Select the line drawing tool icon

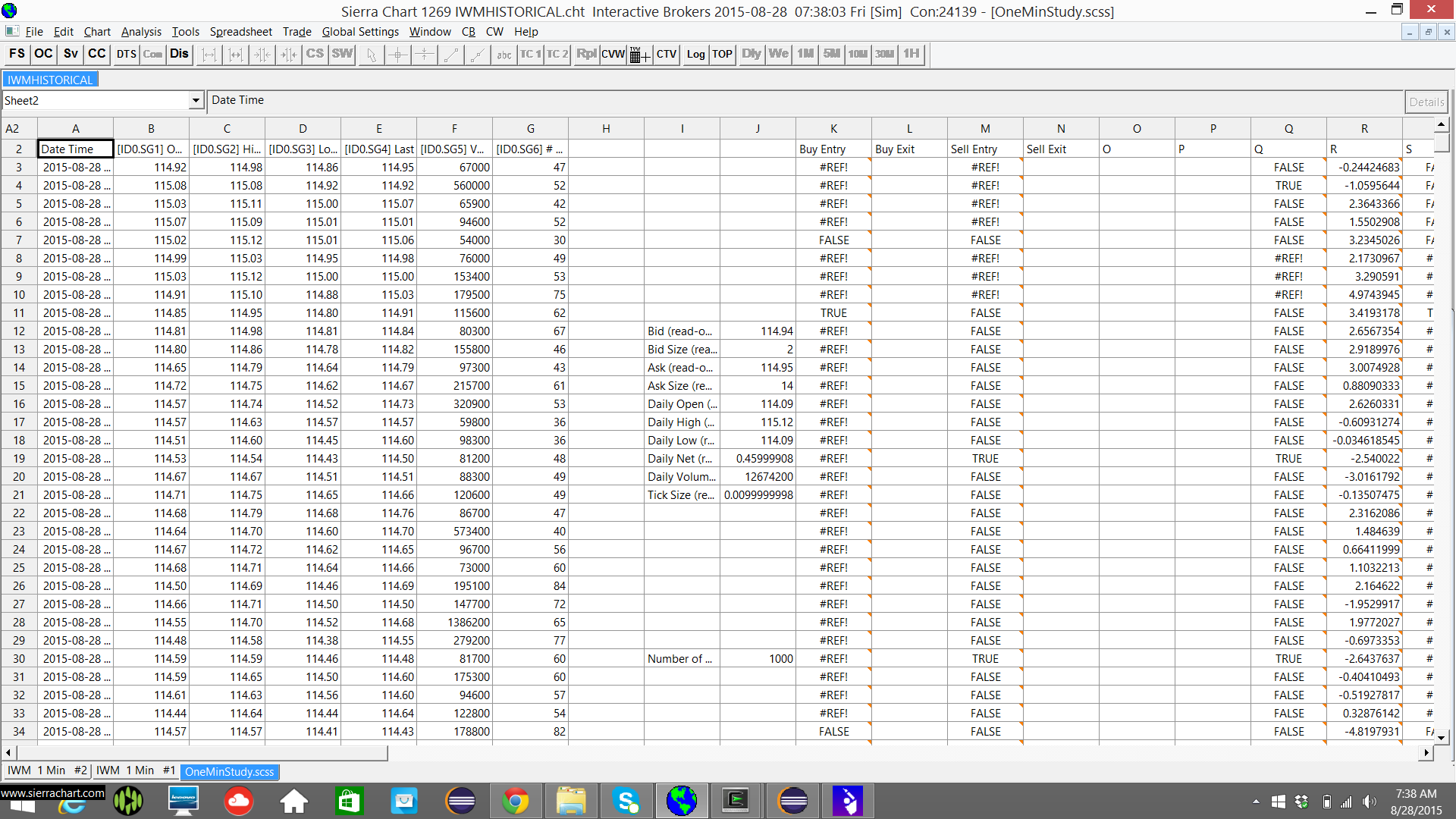[451, 54]
